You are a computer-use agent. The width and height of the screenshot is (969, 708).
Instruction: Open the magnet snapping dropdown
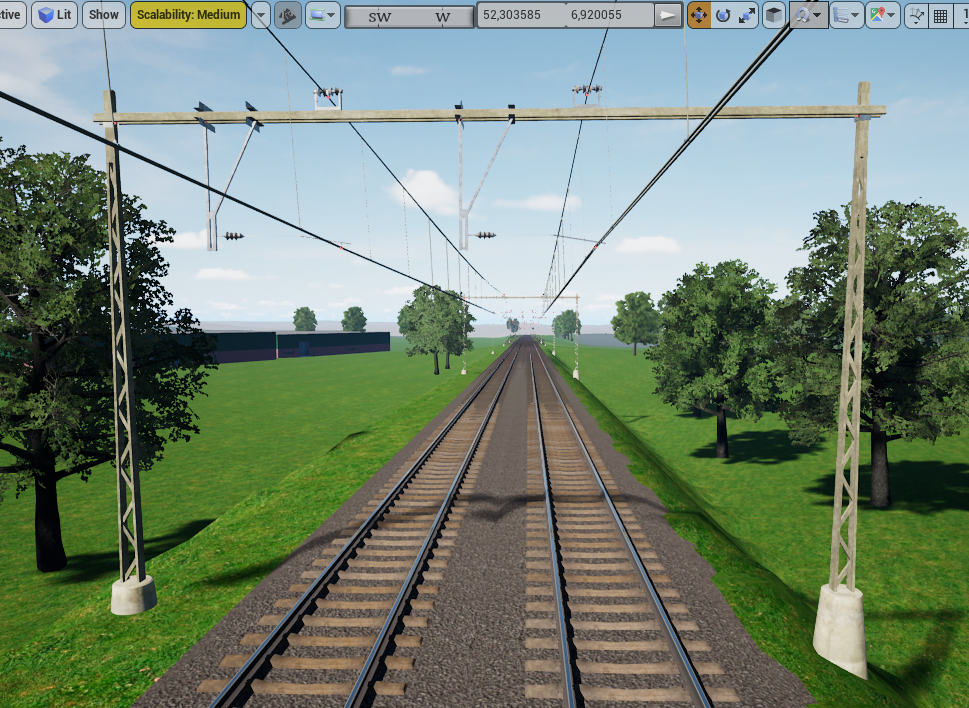808,15
